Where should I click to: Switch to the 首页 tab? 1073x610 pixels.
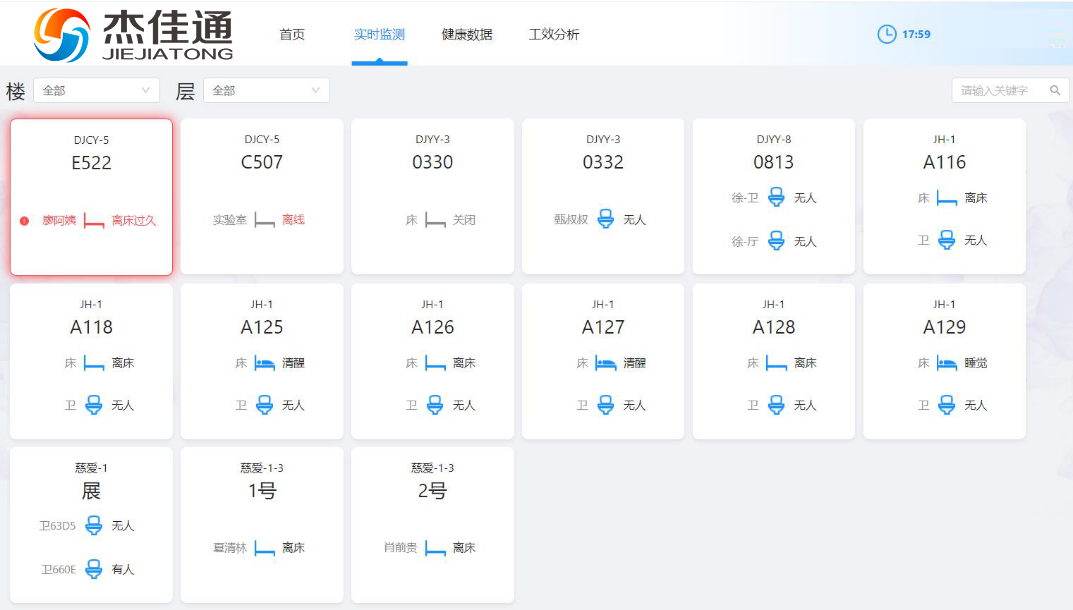click(292, 34)
